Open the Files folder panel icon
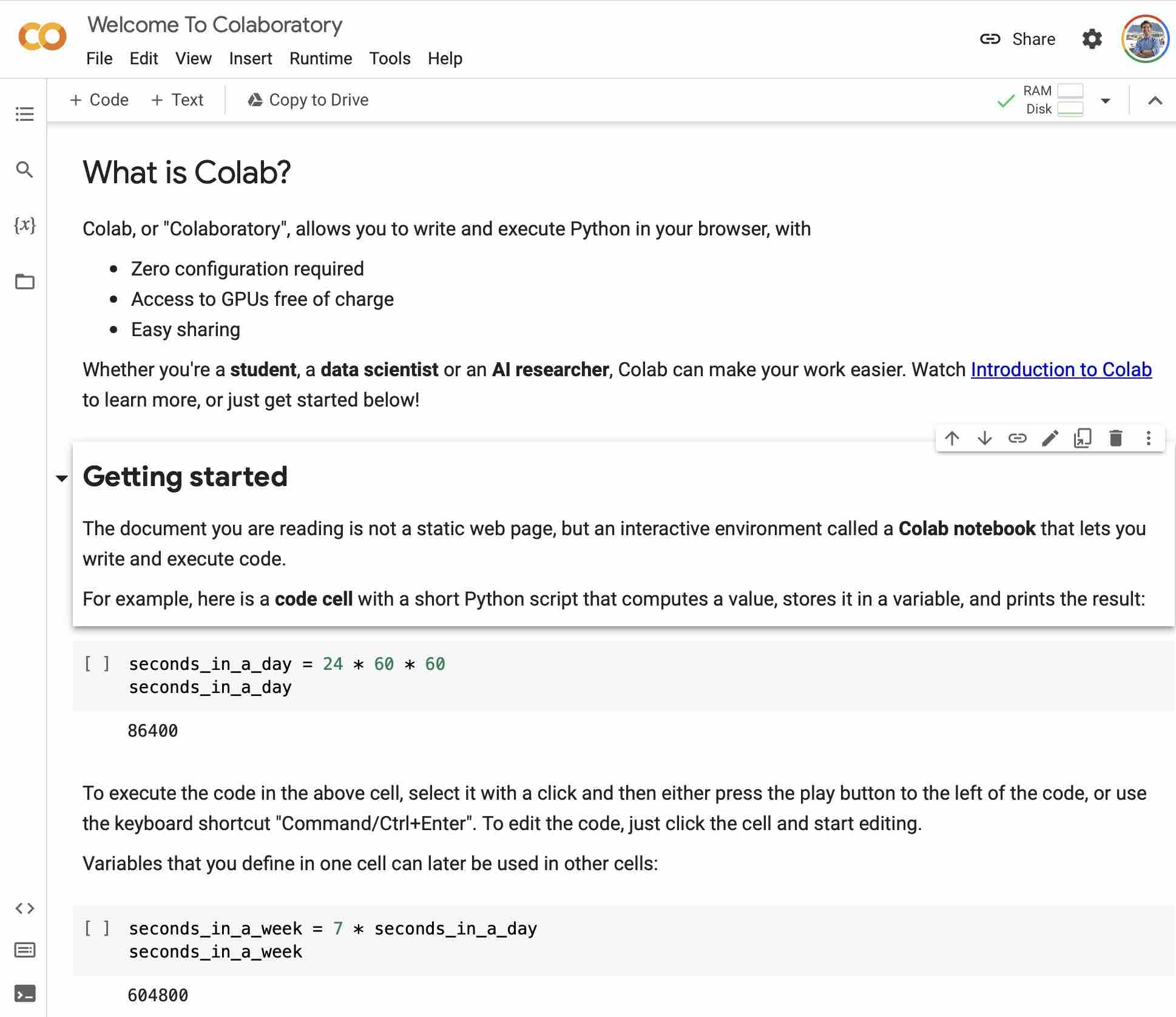 pos(24,282)
